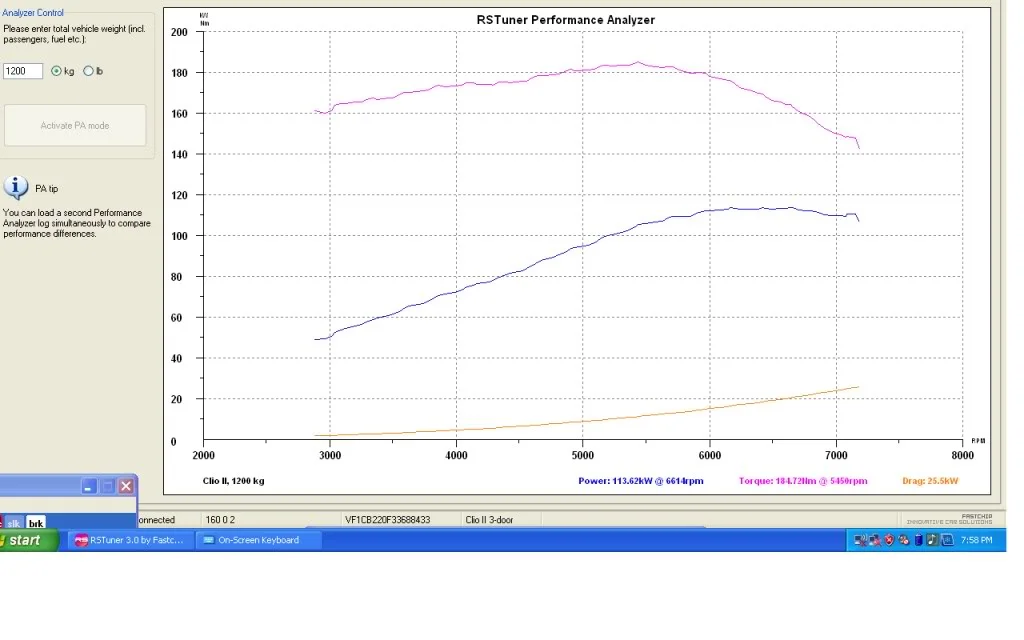Click the battery indicator tray icon
This screenshot has width=1024, height=640.
tap(918, 540)
